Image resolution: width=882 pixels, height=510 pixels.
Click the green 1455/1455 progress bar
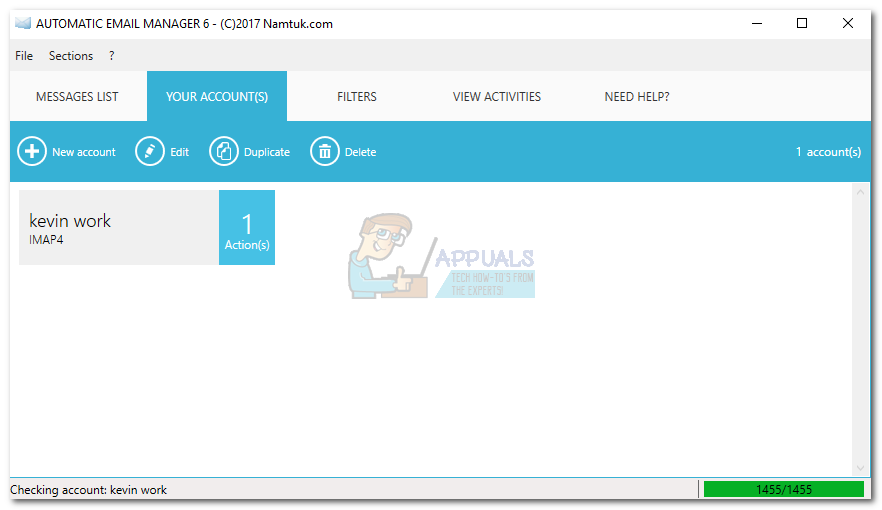coord(784,489)
